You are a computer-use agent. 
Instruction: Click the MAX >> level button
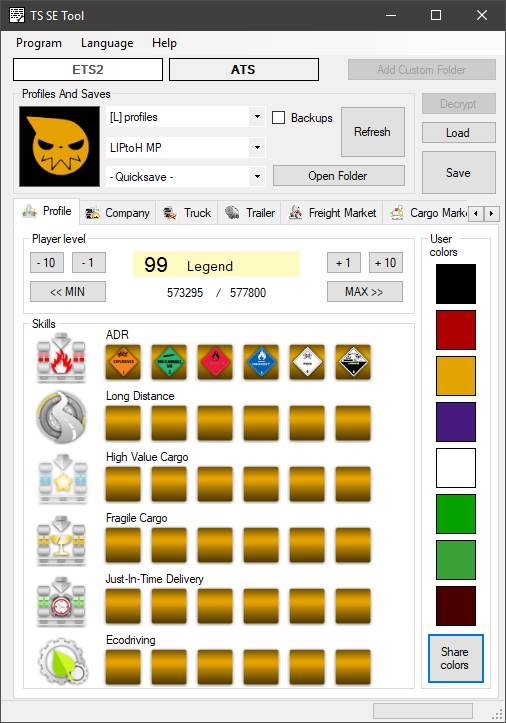point(364,291)
